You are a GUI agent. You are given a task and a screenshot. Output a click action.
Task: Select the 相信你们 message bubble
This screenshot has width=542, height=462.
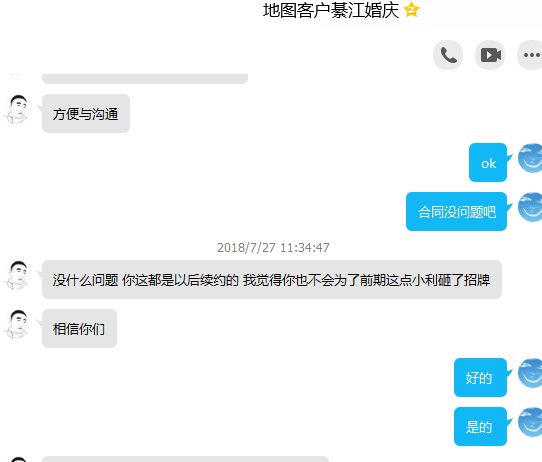80,329
